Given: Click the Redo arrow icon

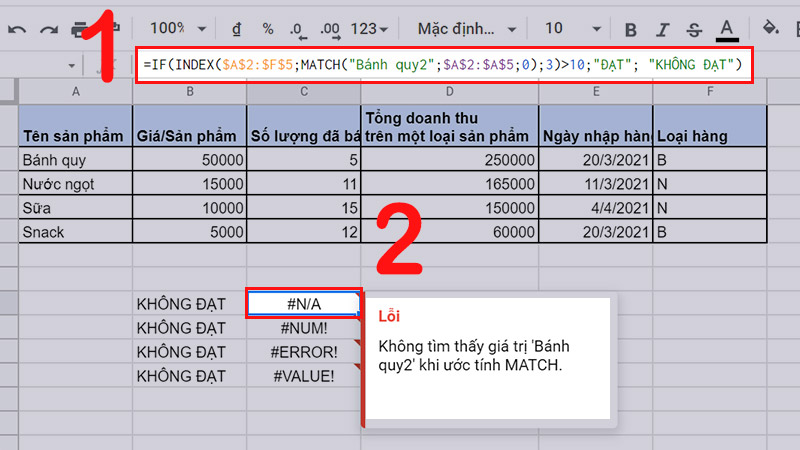Looking at the screenshot, I should (x=49, y=29).
